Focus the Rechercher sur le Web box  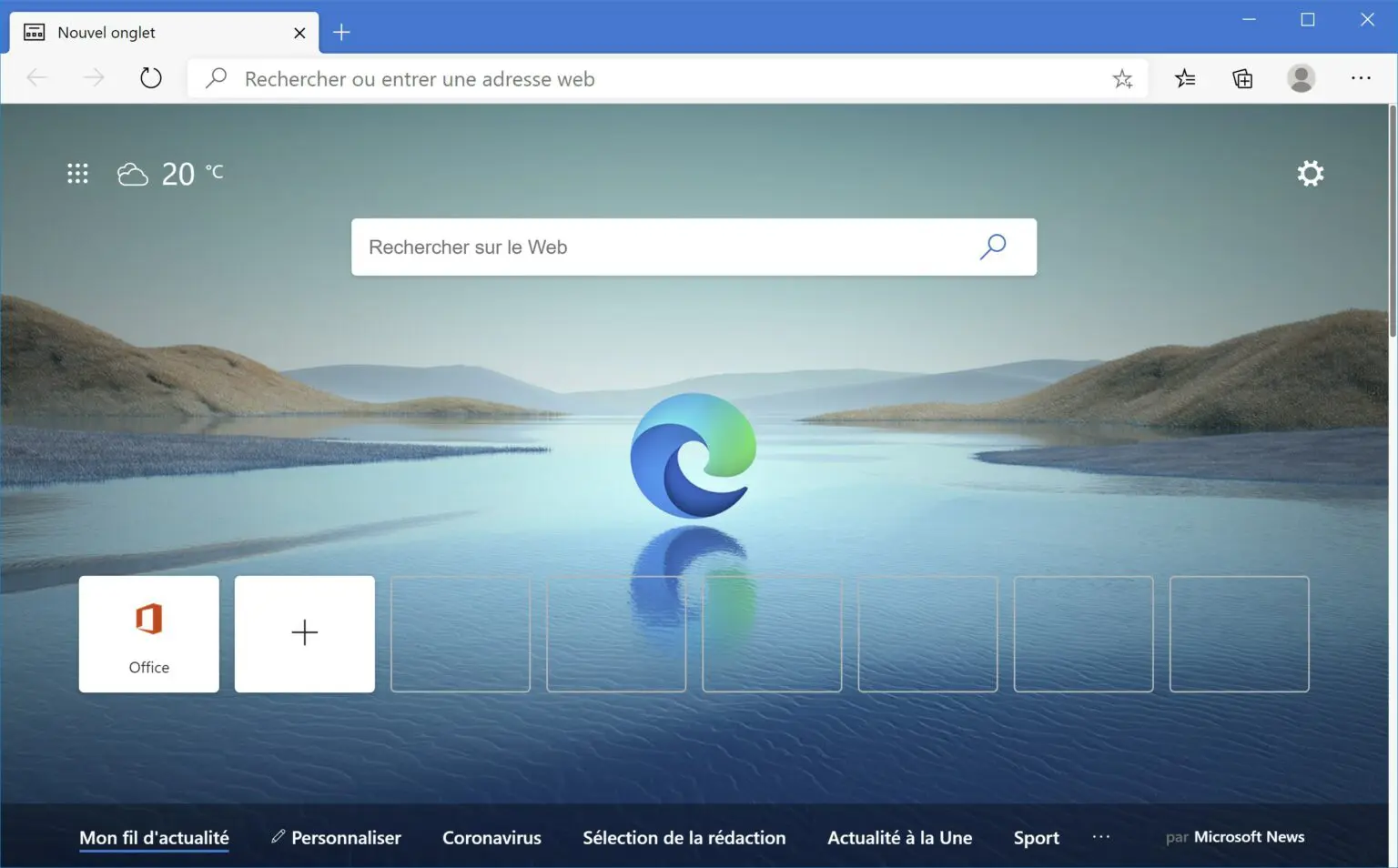[655, 247]
